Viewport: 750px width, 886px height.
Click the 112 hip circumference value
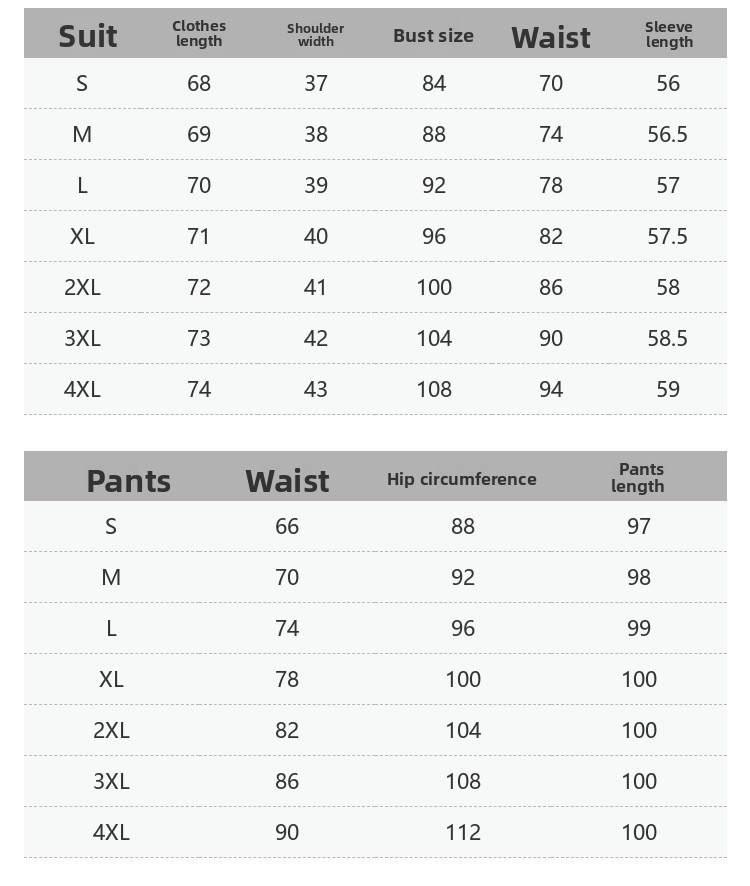(x=463, y=832)
